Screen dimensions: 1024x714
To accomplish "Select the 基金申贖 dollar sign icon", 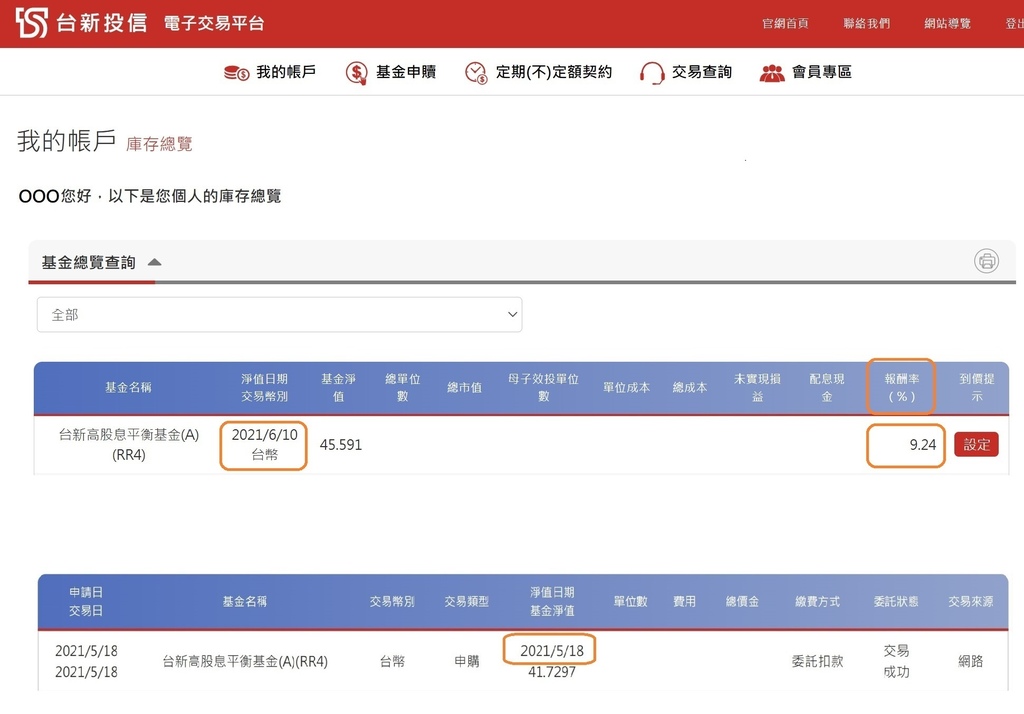I will [356, 71].
